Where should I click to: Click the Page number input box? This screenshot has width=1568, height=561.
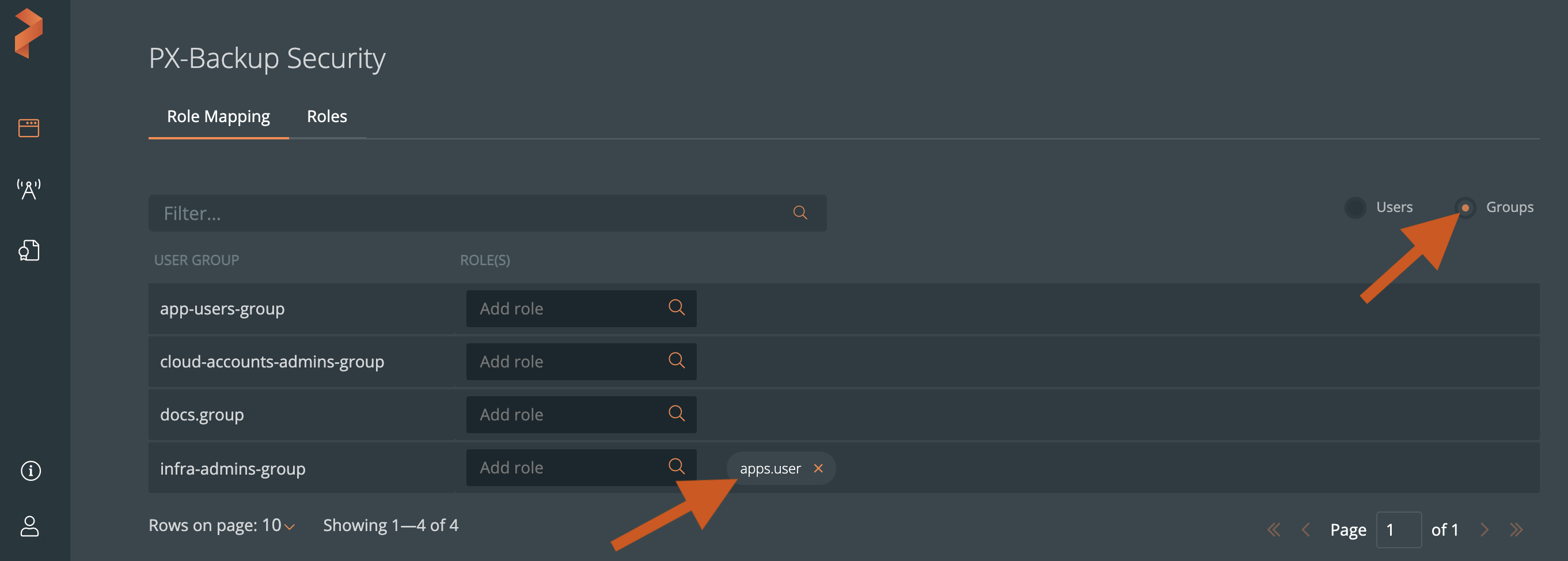1398,529
